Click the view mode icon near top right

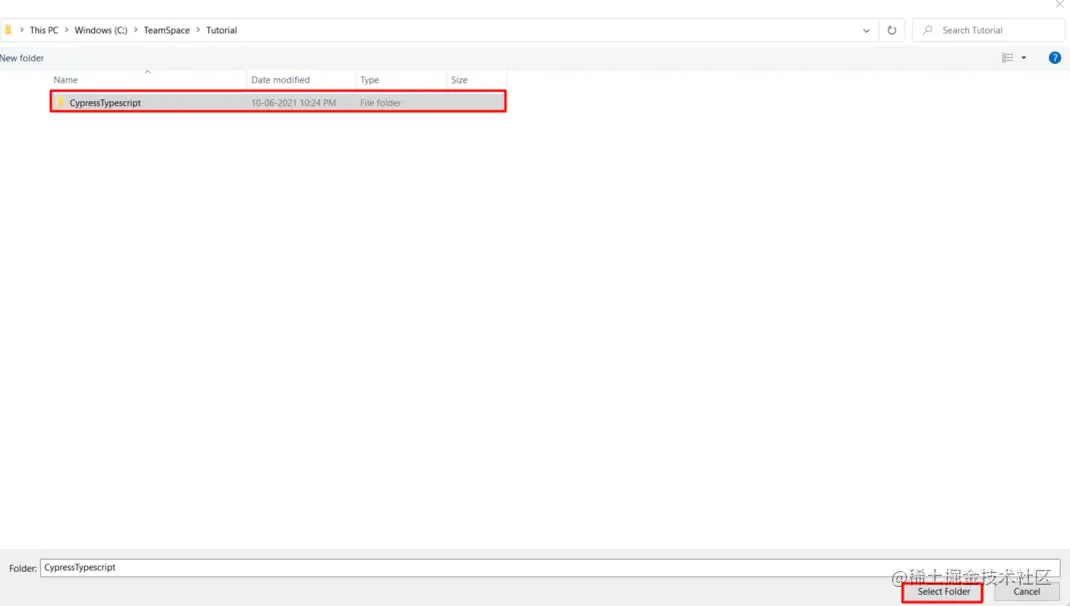pyautogui.click(x=1007, y=57)
